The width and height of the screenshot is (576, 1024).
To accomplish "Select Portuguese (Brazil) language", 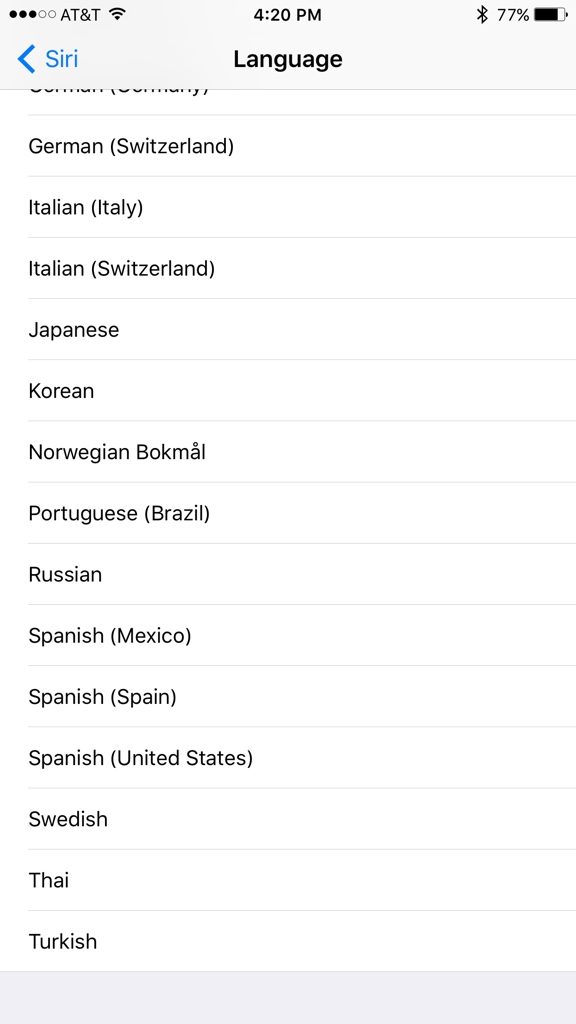I will point(288,513).
